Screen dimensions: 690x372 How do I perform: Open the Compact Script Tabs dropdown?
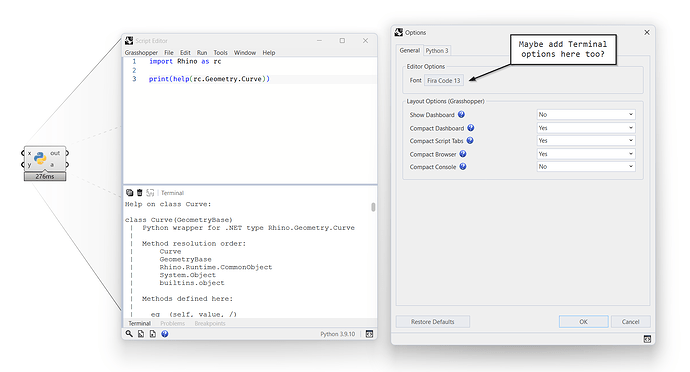586,140
